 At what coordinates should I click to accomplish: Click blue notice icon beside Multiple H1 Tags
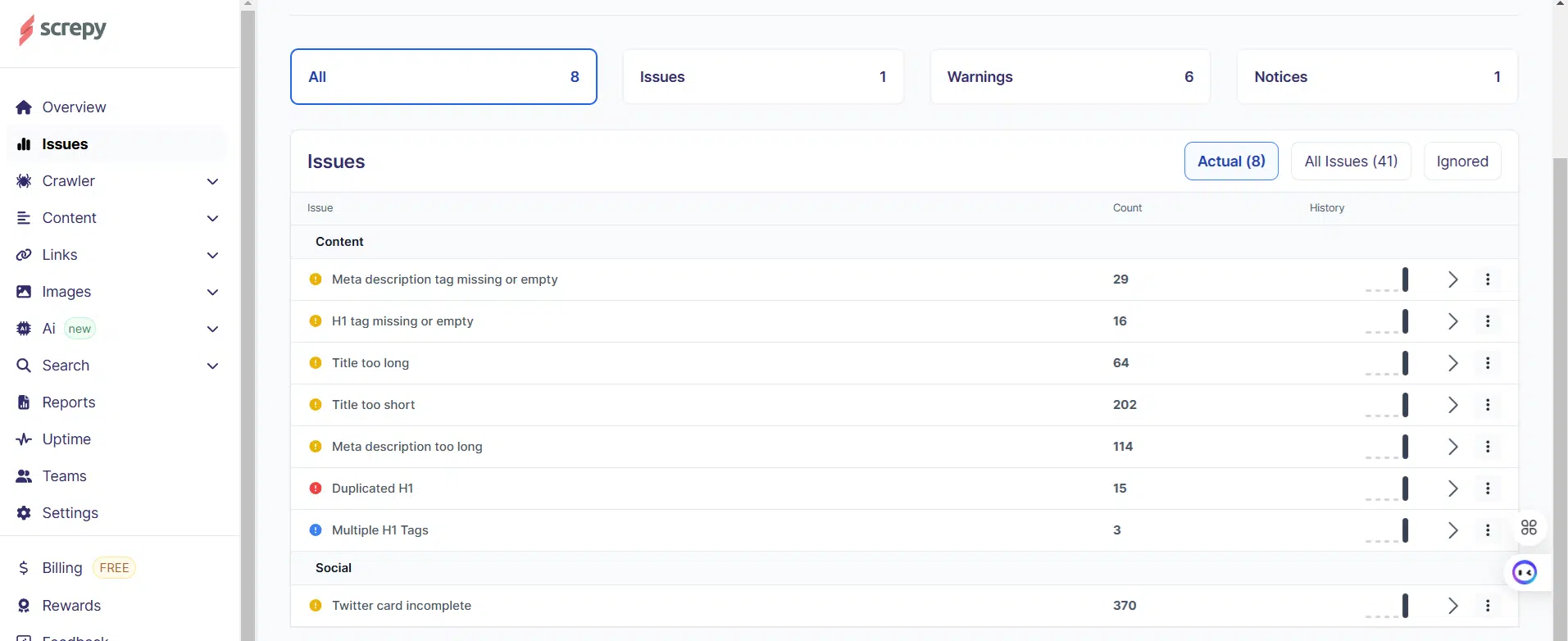[x=316, y=530]
